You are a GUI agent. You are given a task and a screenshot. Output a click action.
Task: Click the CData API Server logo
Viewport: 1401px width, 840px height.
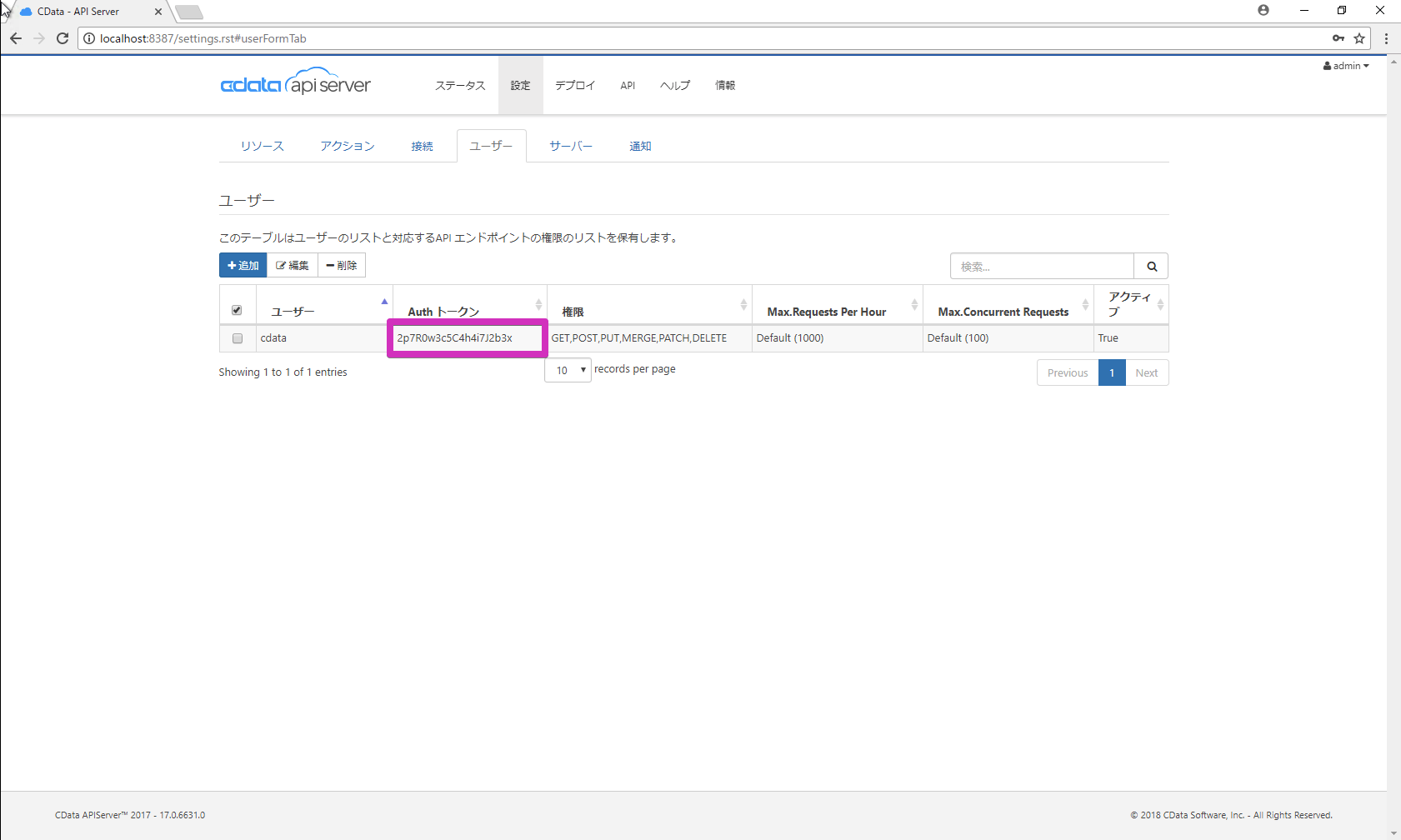[296, 82]
